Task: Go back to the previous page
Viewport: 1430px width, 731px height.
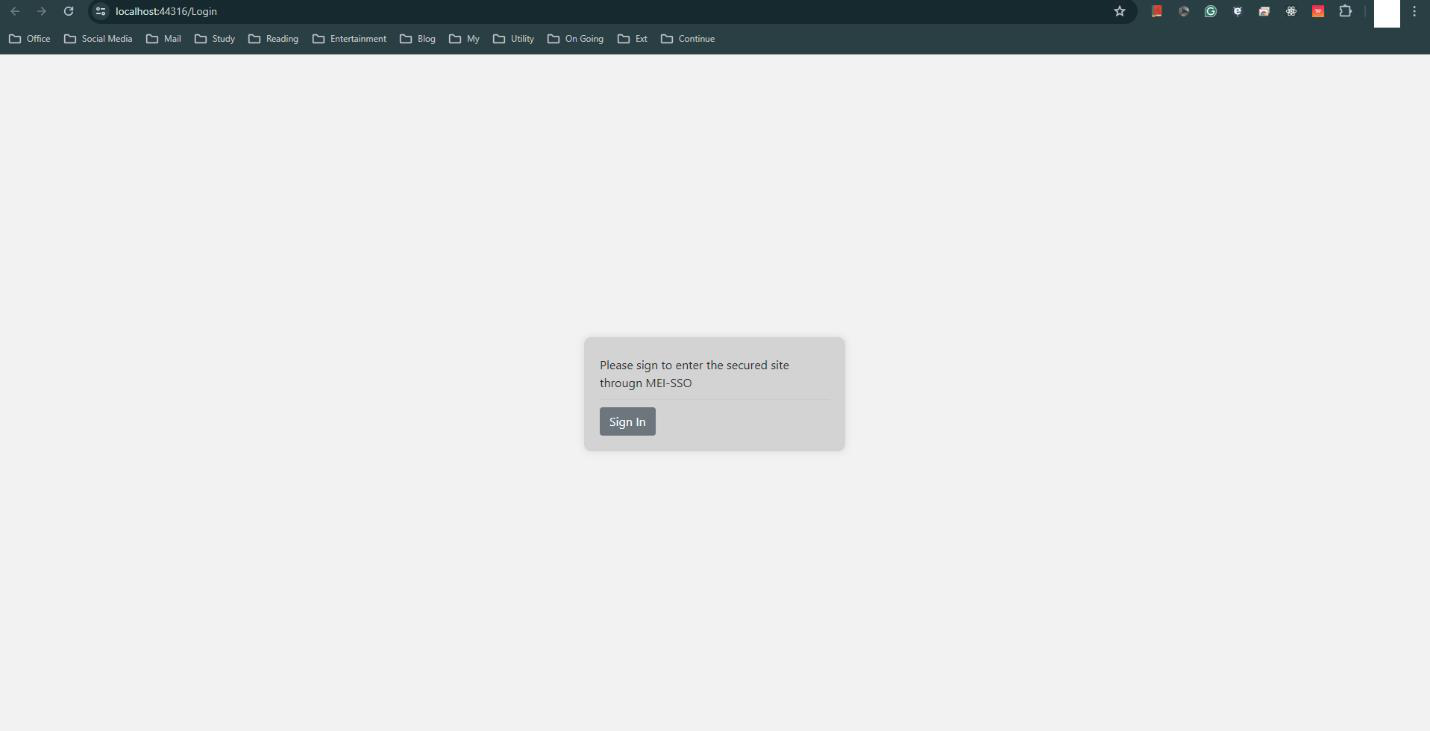Action: [15, 11]
